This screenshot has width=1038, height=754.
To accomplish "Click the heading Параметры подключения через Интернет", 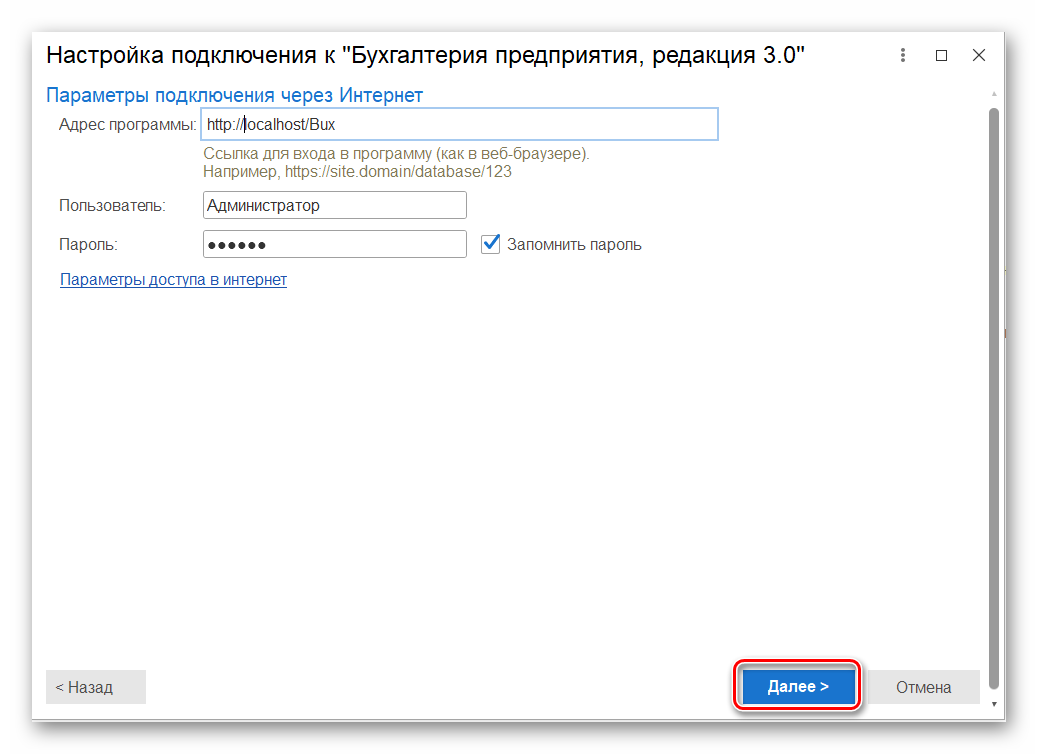I will click(x=234, y=95).
